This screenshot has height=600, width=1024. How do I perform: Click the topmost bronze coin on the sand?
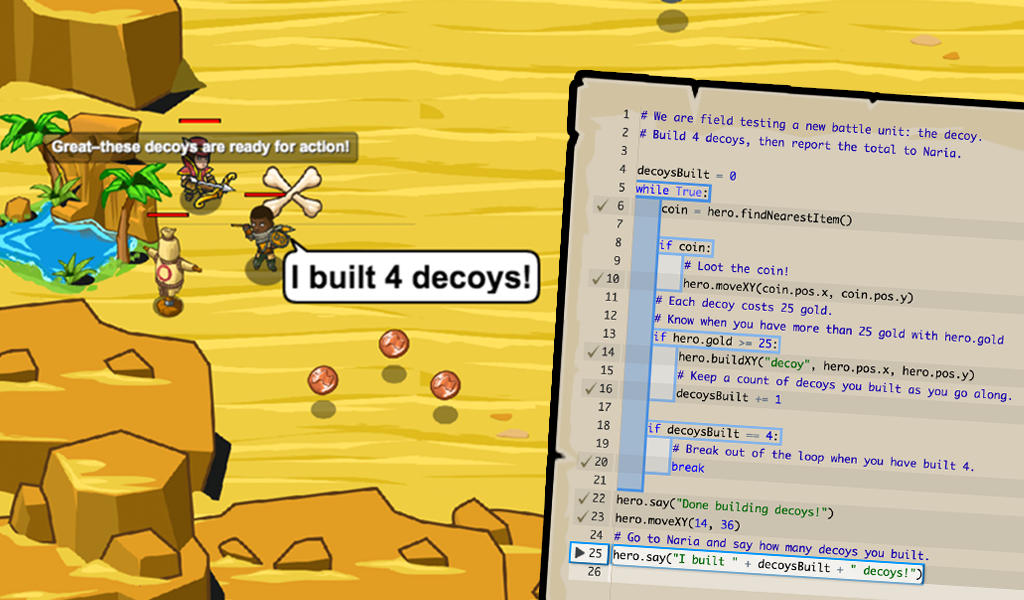394,345
